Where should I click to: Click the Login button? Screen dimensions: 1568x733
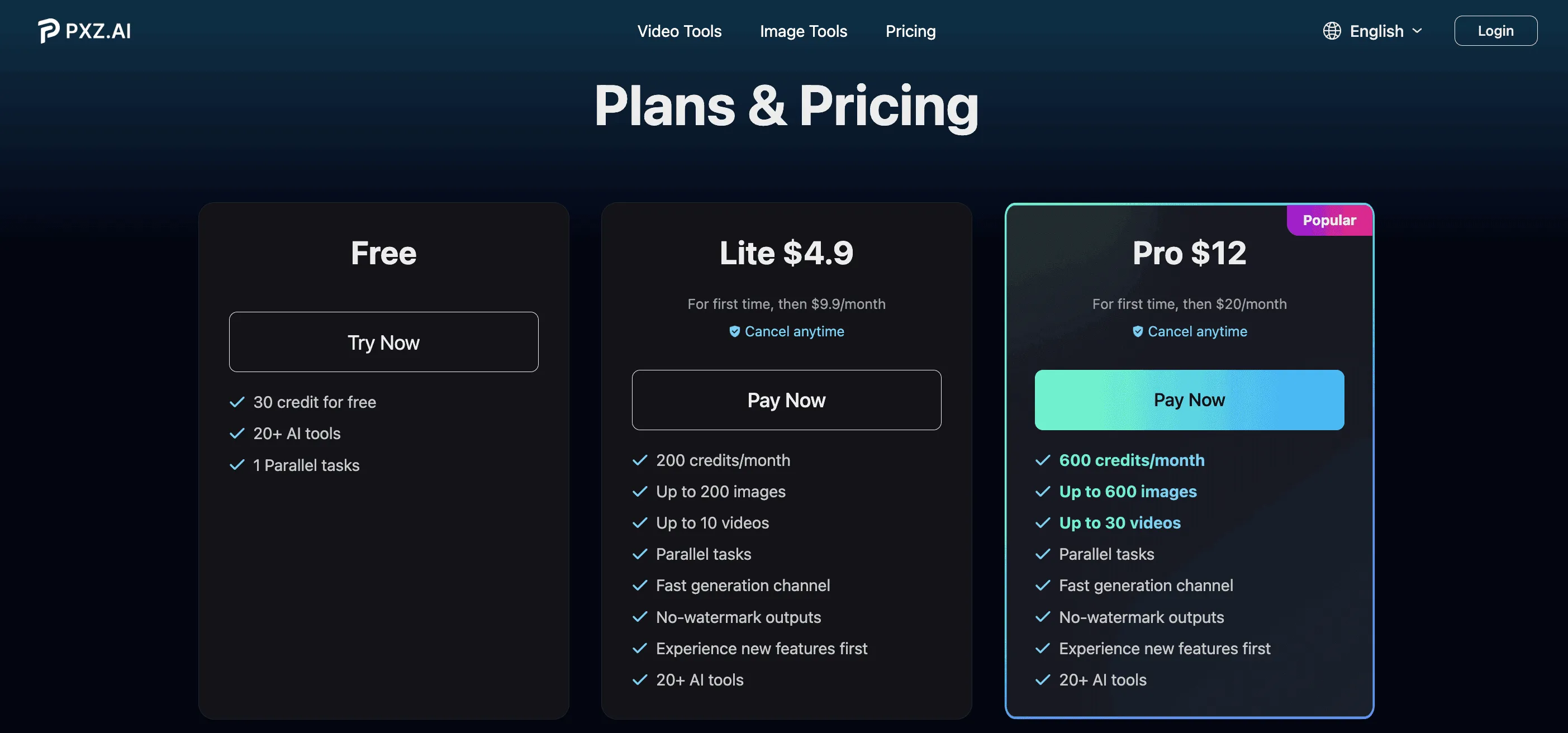click(1495, 30)
